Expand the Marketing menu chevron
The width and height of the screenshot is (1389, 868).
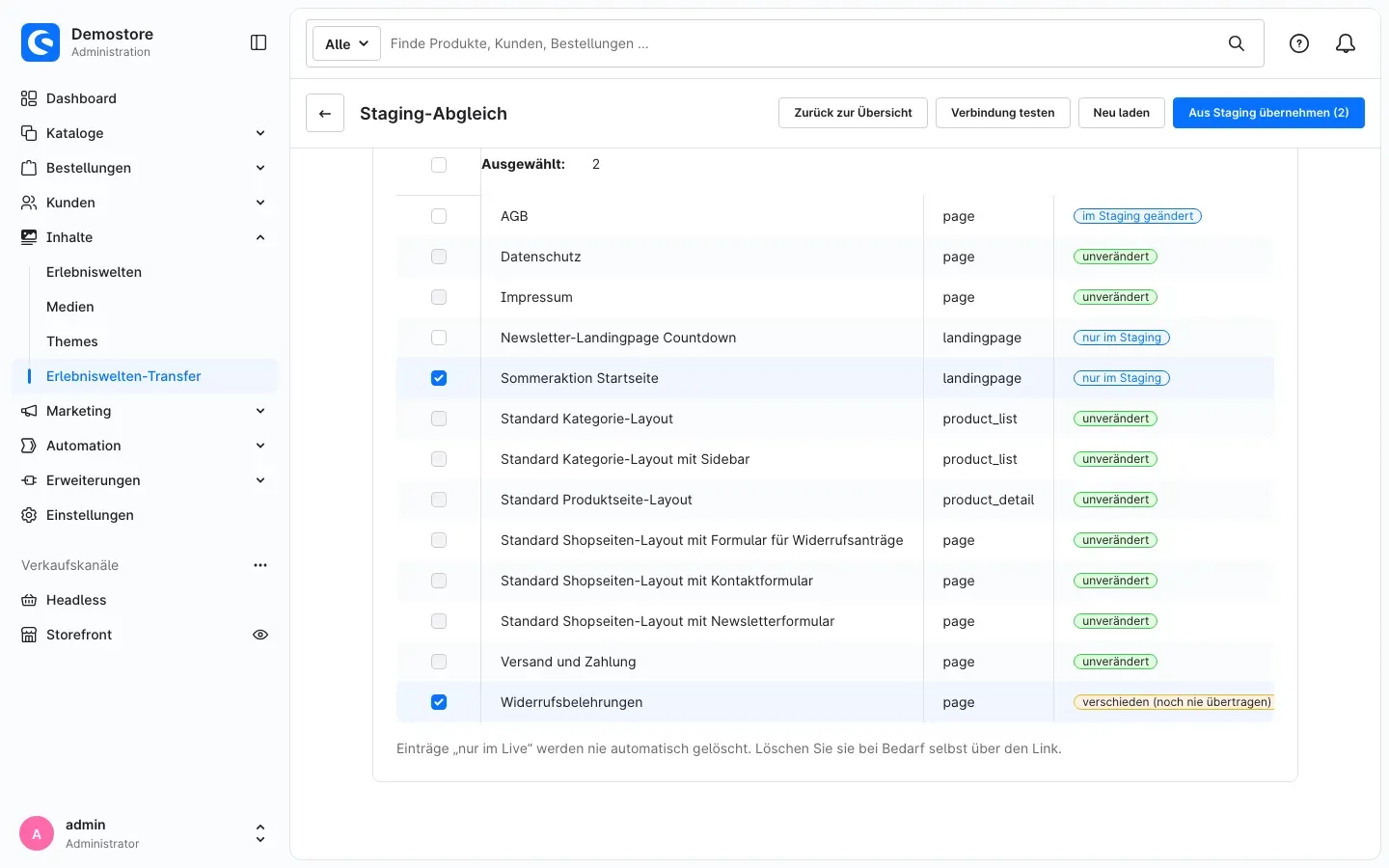click(x=260, y=411)
